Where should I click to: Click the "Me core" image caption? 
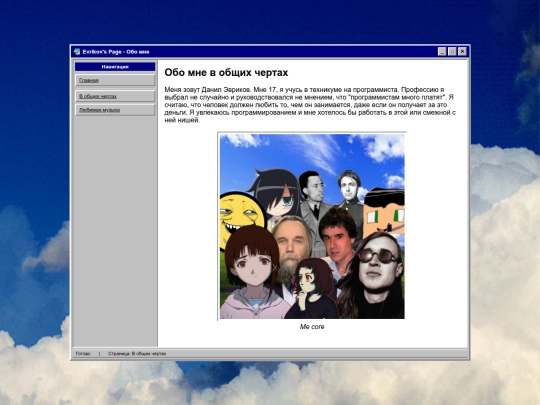pyautogui.click(x=312, y=326)
